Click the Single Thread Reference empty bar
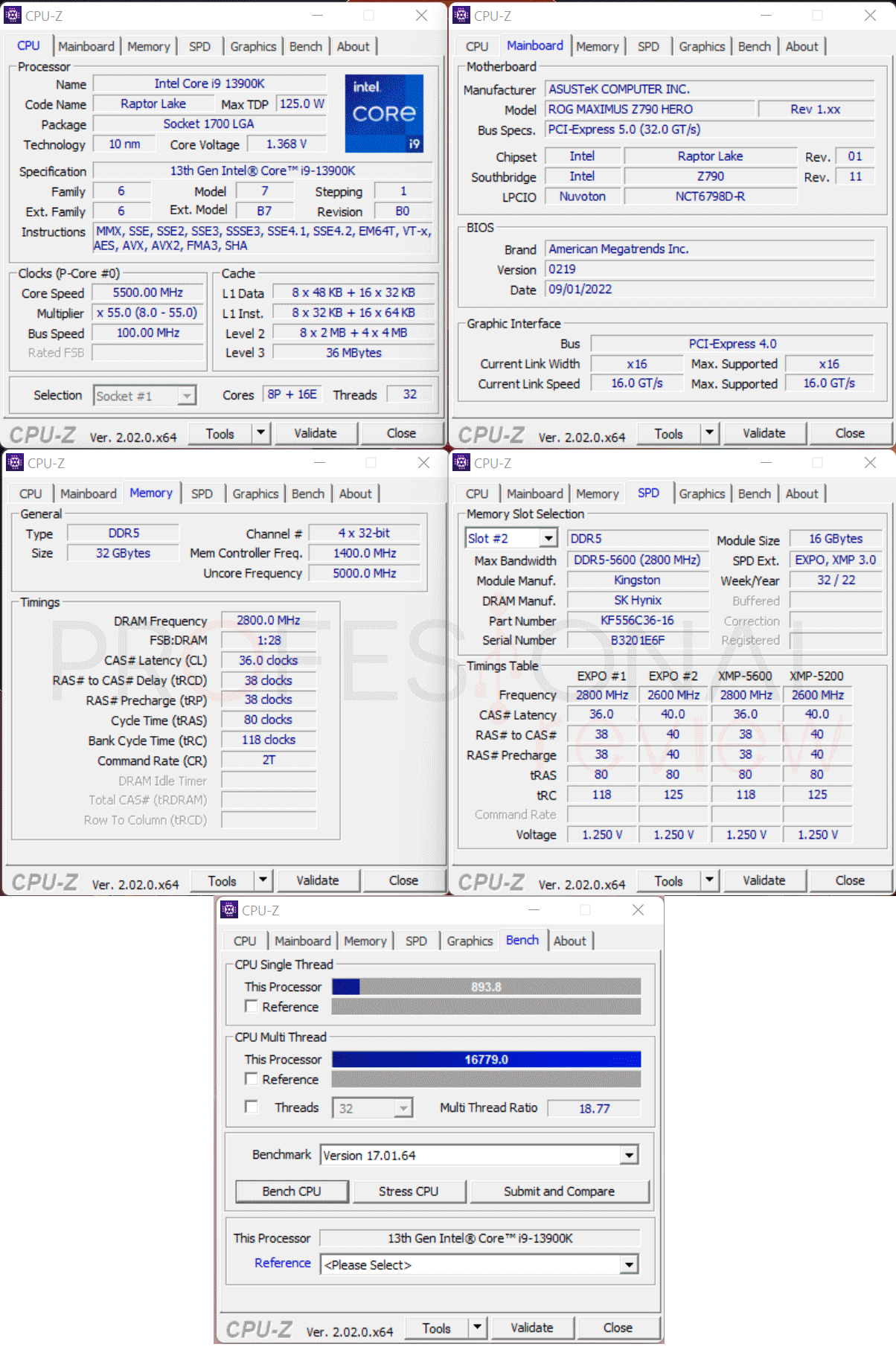 pos(486,1006)
